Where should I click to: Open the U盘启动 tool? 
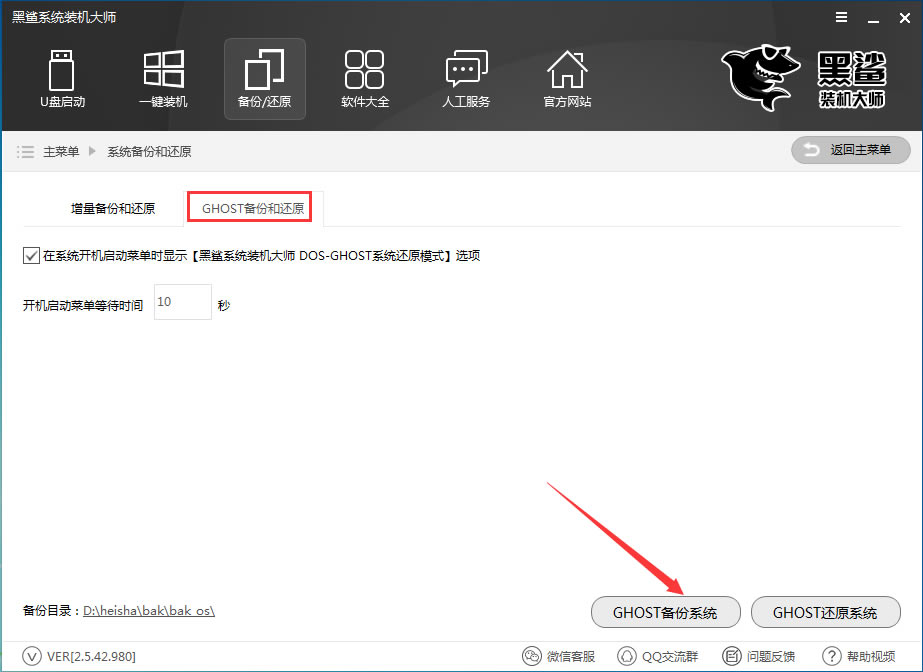click(x=62, y=79)
